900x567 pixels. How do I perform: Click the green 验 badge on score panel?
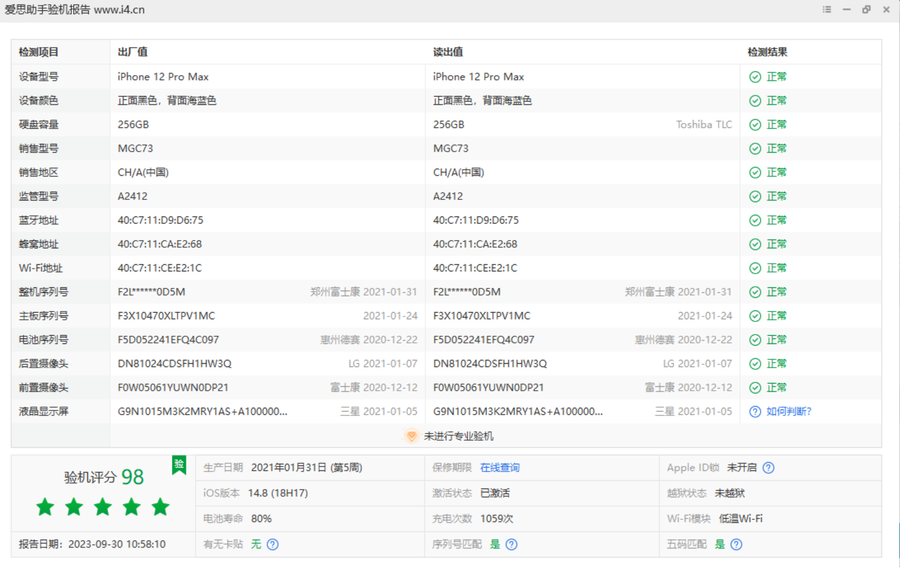tap(179, 465)
